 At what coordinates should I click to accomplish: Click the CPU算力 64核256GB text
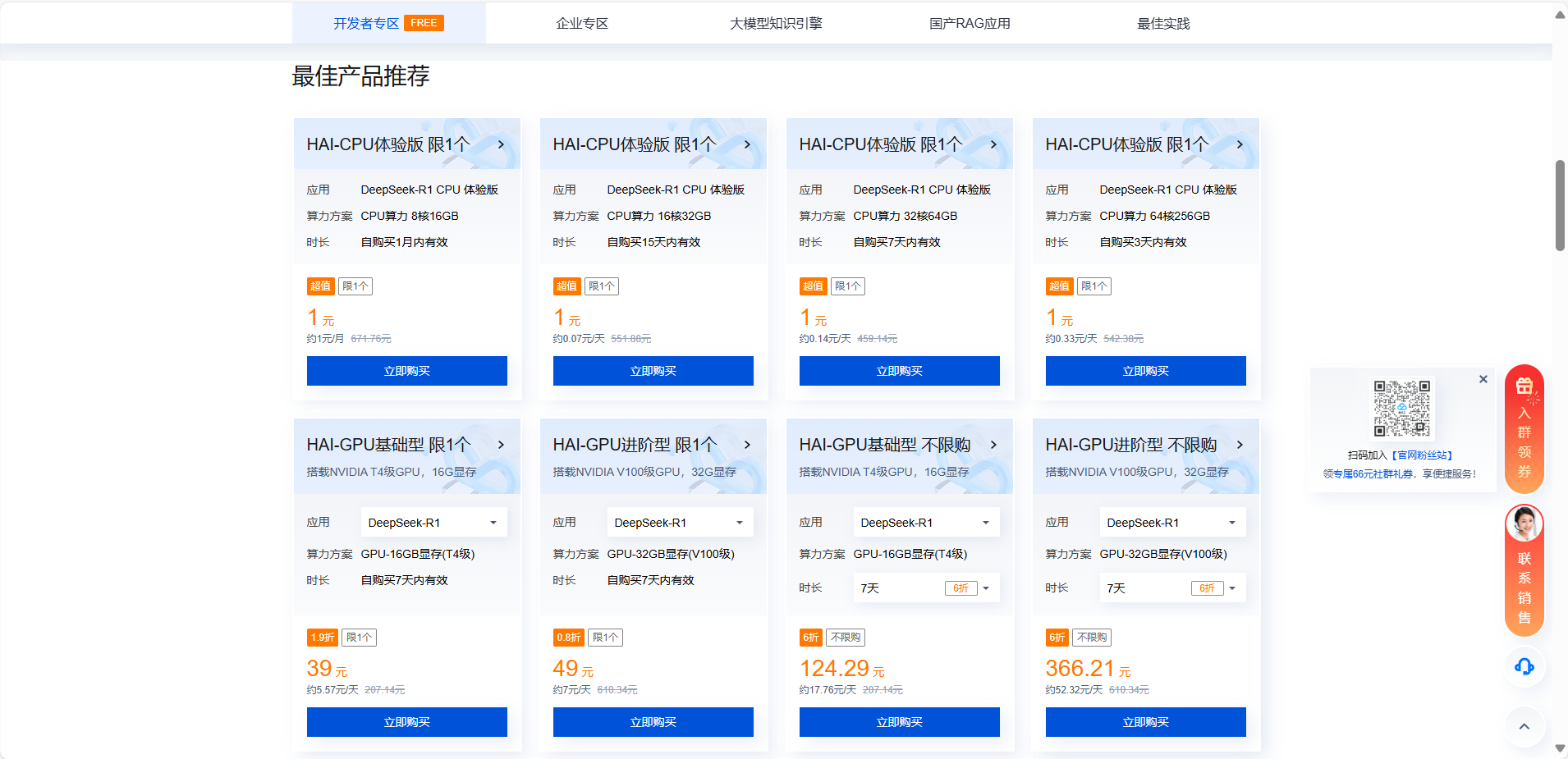tap(1155, 216)
